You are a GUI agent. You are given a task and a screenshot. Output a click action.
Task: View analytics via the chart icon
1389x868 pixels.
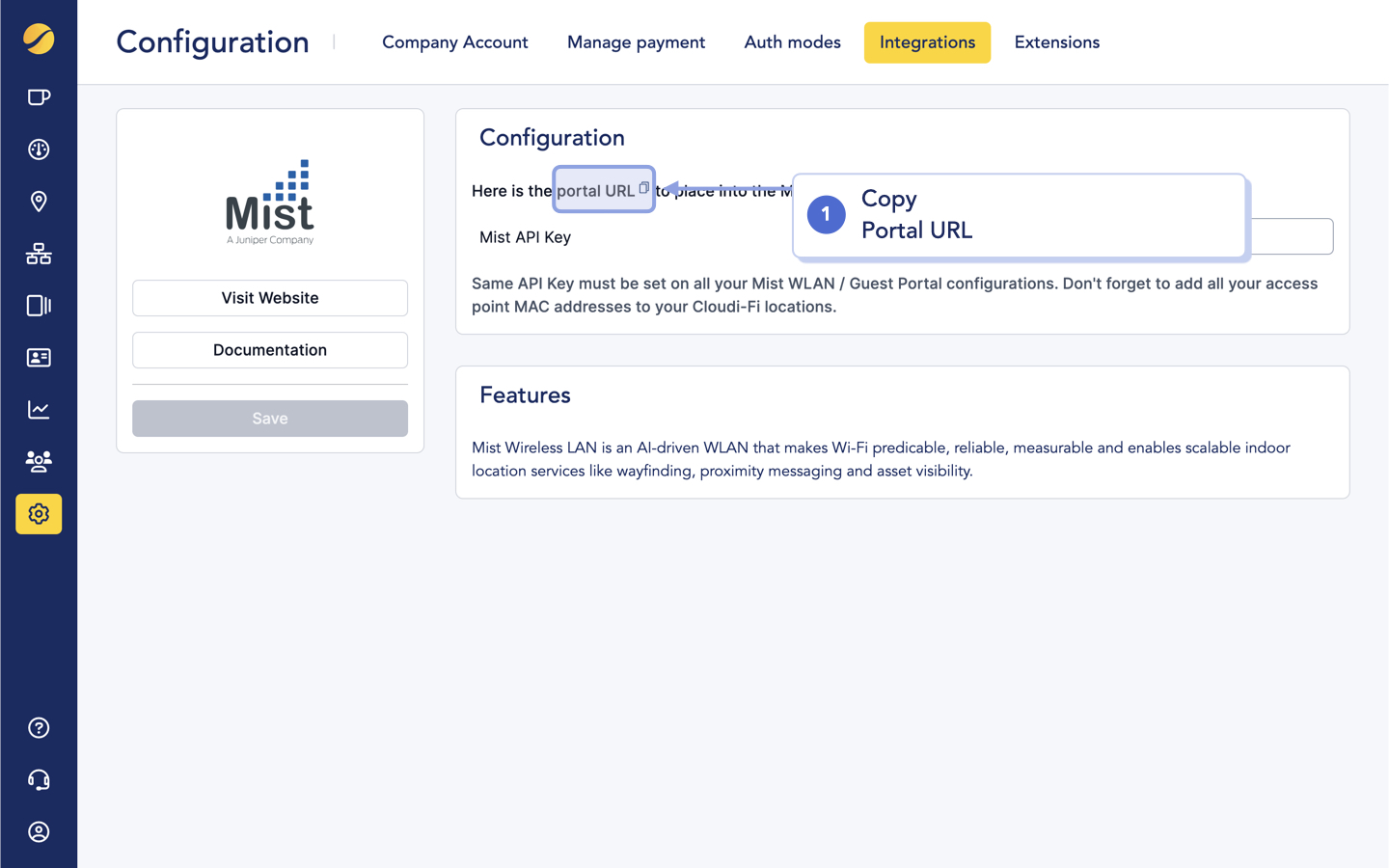pos(39,409)
